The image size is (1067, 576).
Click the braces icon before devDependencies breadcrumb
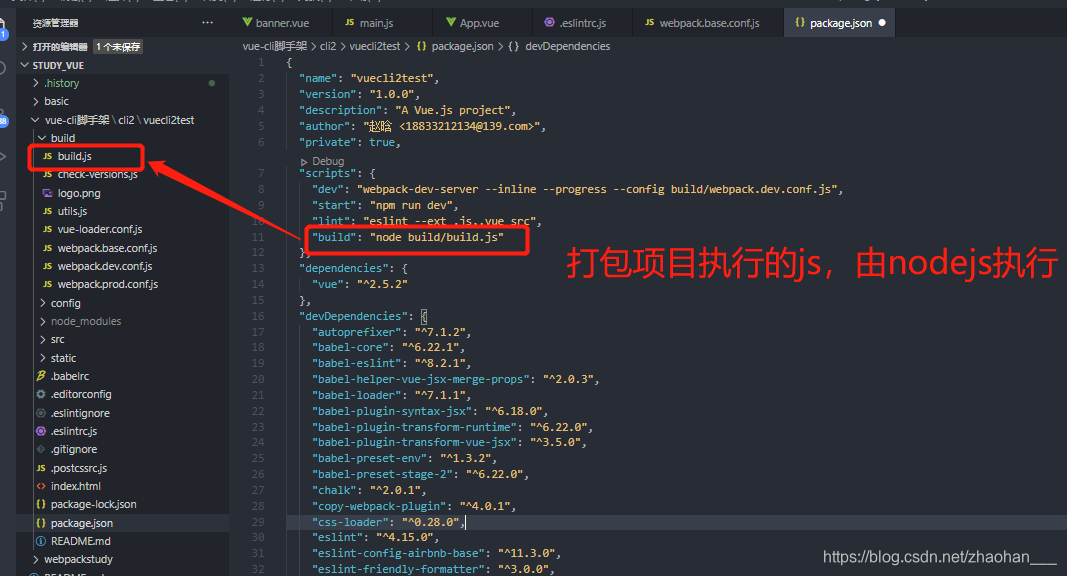(514, 46)
